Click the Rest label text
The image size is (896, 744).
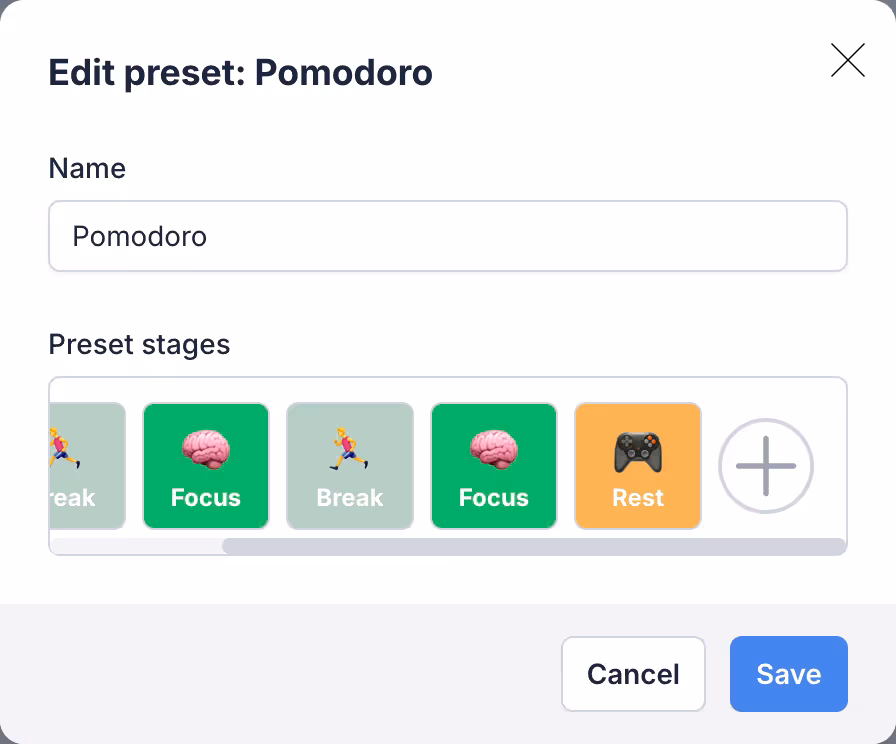tap(638, 498)
